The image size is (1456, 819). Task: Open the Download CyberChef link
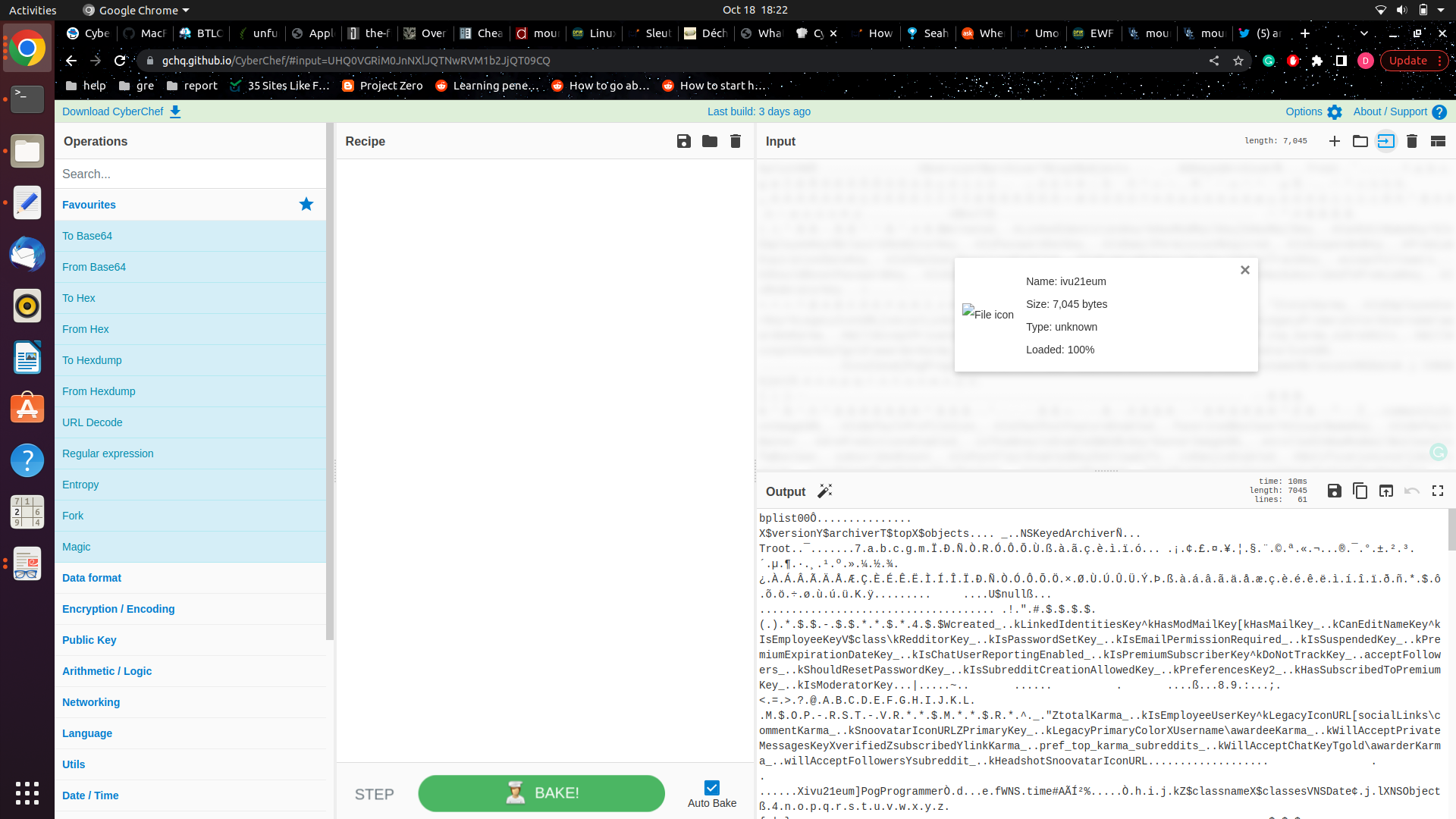[x=112, y=111]
